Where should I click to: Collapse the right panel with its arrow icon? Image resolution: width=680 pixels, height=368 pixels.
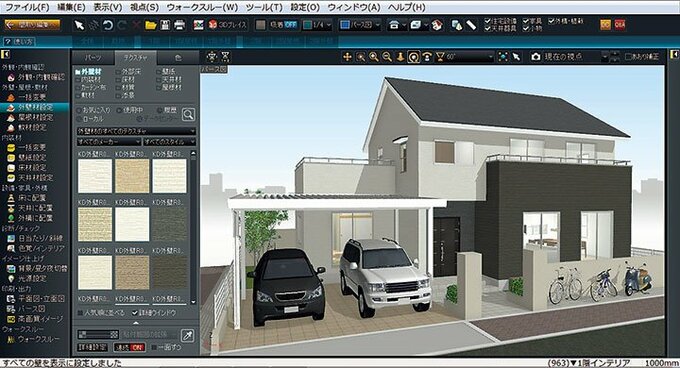point(674,54)
